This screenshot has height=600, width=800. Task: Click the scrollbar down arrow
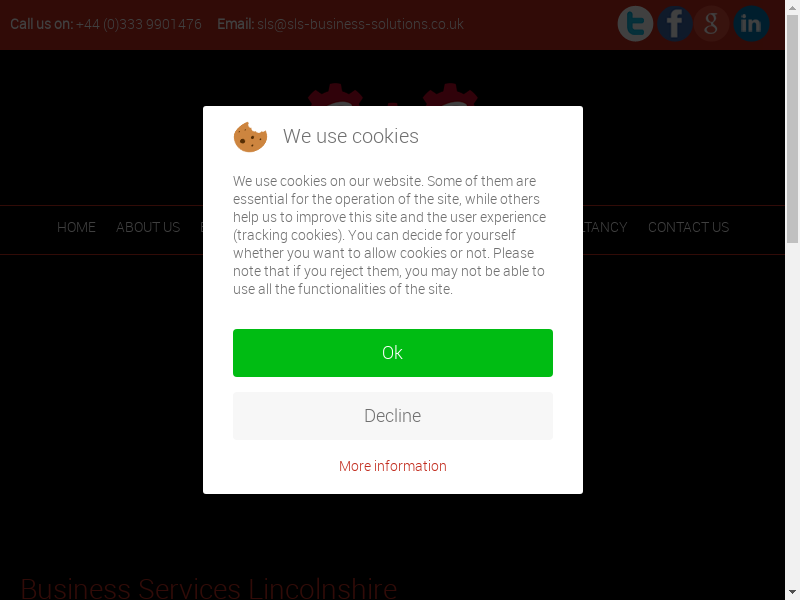pos(792,594)
